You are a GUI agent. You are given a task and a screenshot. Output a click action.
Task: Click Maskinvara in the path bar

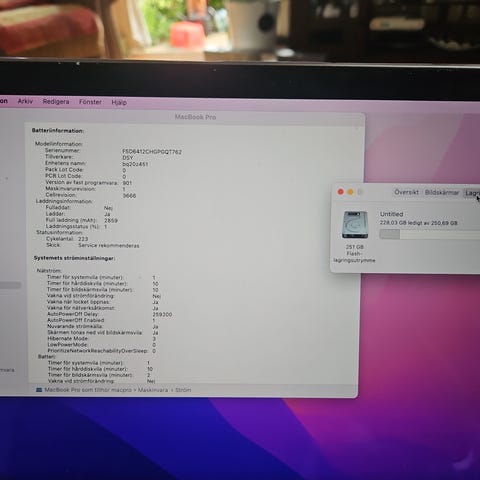pos(153,390)
